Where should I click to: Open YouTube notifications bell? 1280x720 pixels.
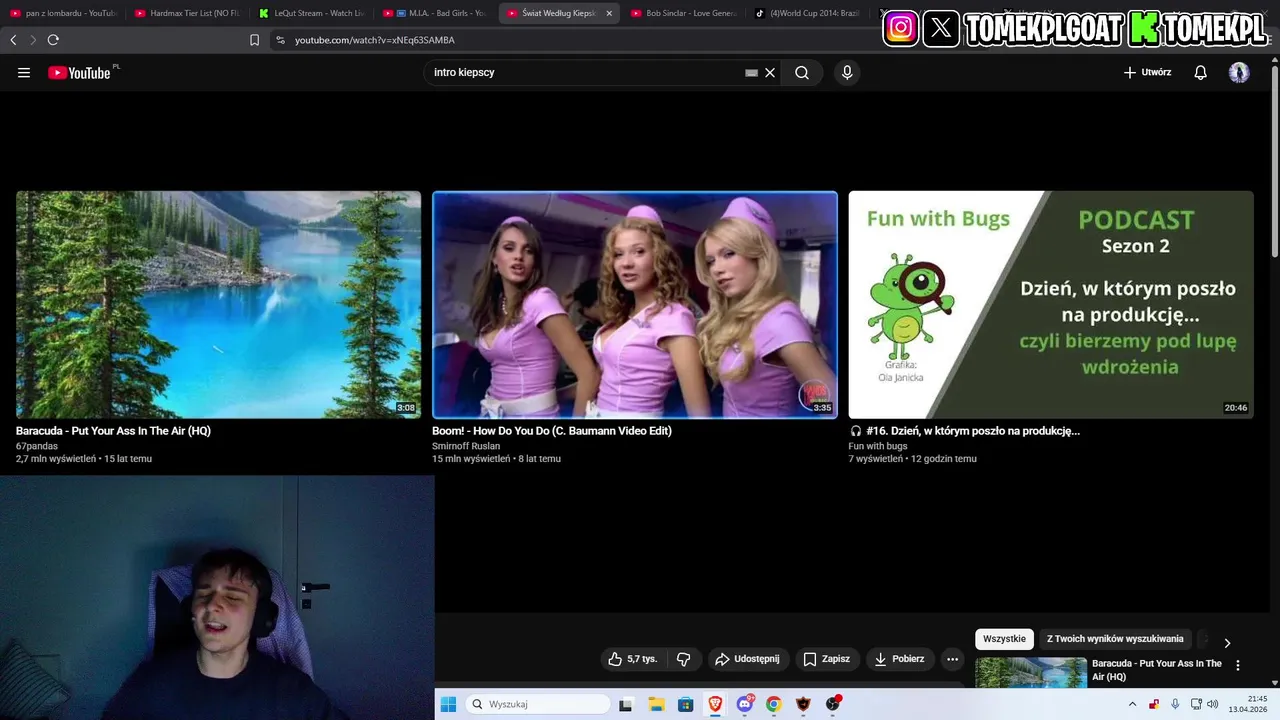[x=1200, y=72]
